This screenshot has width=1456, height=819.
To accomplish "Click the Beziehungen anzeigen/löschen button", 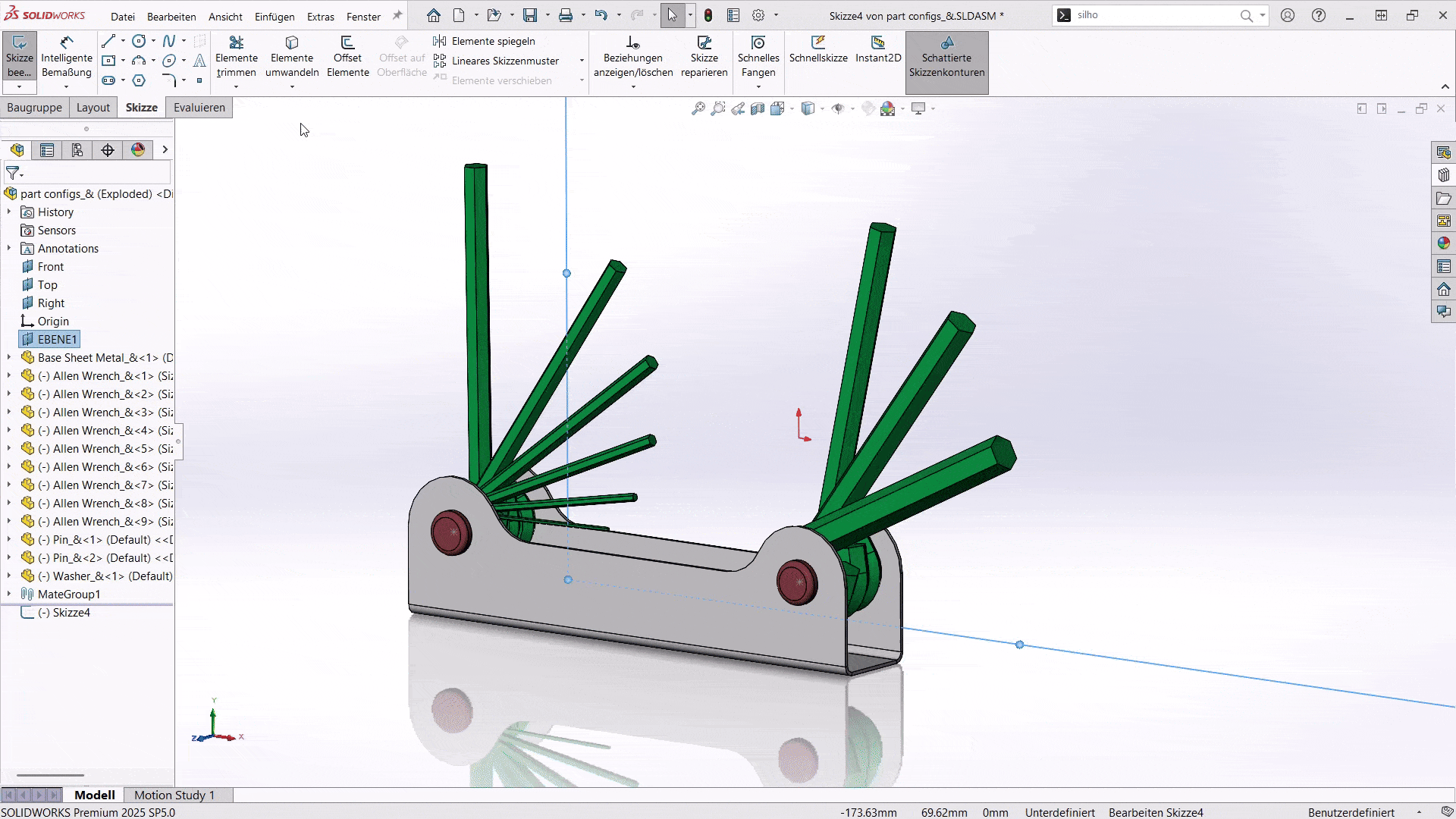I will 634,57.
